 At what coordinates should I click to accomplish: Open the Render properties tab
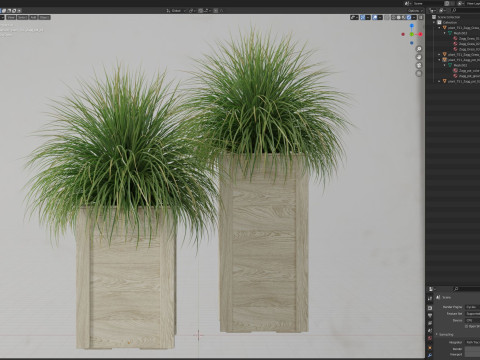pyautogui.click(x=430, y=308)
